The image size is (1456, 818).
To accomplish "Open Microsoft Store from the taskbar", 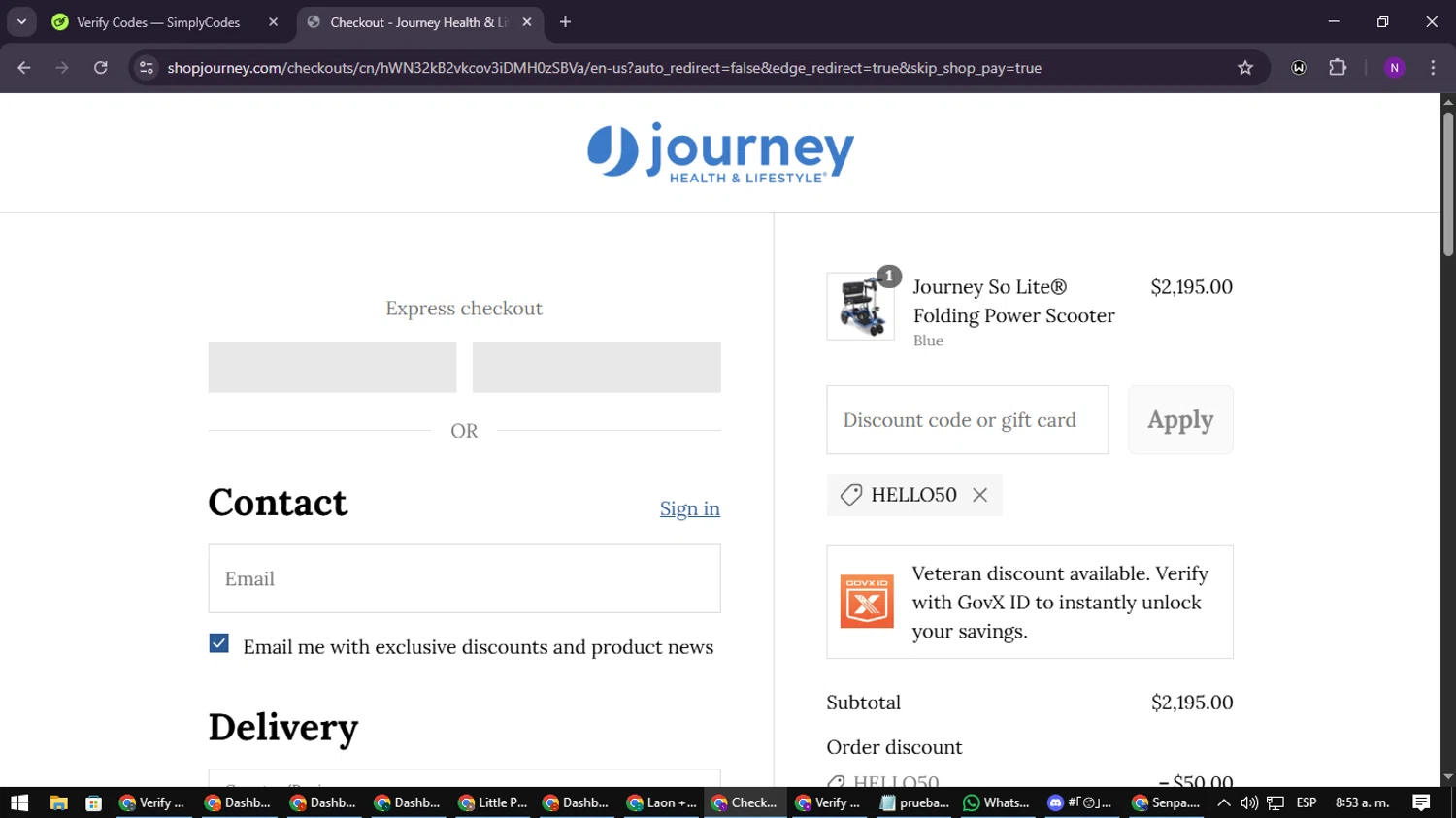I will pyautogui.click(x=93, y=802).
